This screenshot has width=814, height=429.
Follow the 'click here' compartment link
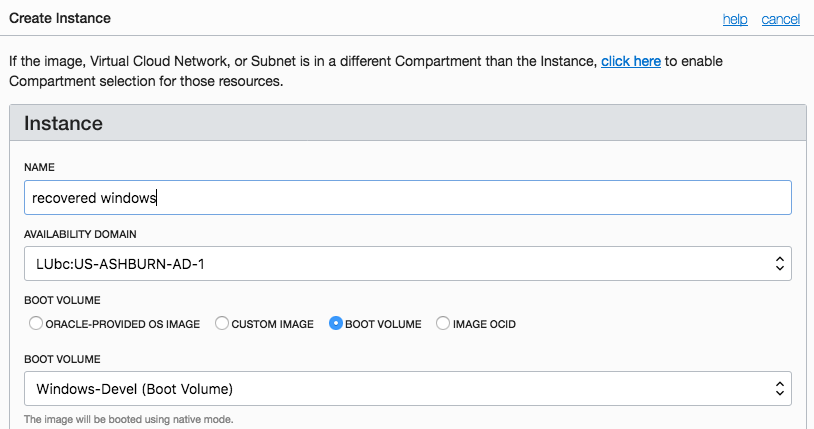point(630,62)
